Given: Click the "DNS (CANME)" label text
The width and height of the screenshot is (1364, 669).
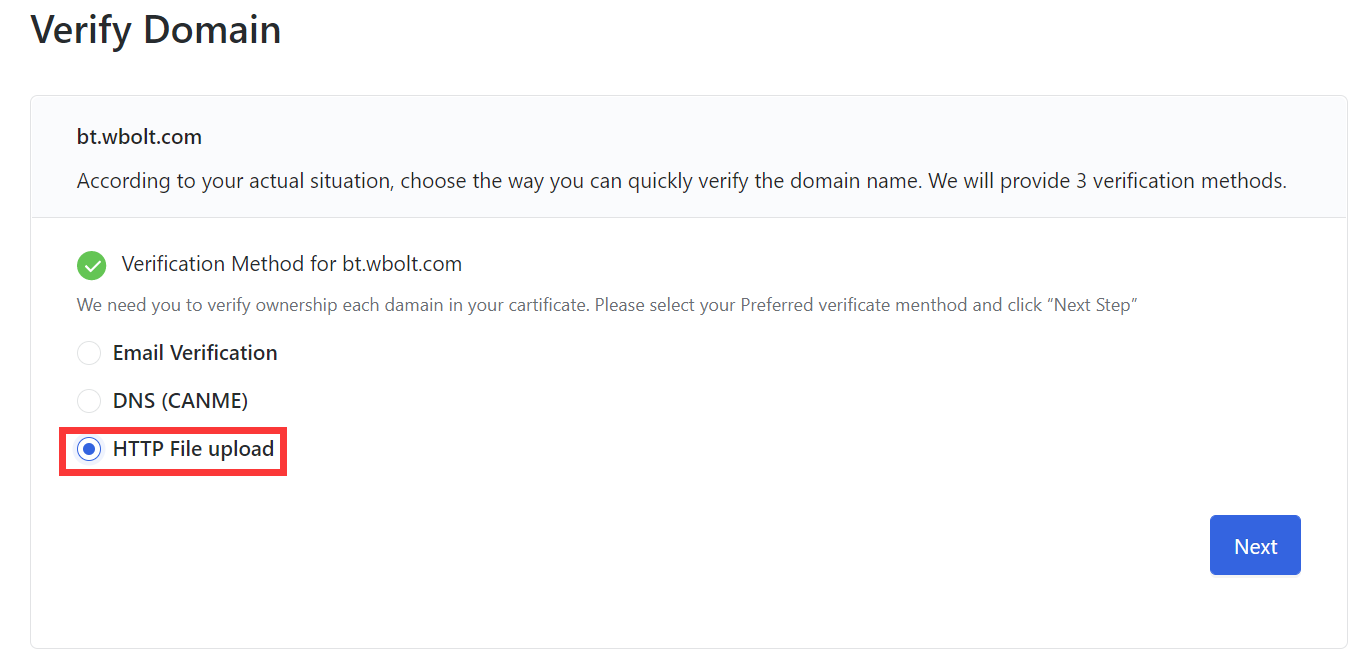Looking at the screenshot, I should pyautogui.click(x=180, y=401).
